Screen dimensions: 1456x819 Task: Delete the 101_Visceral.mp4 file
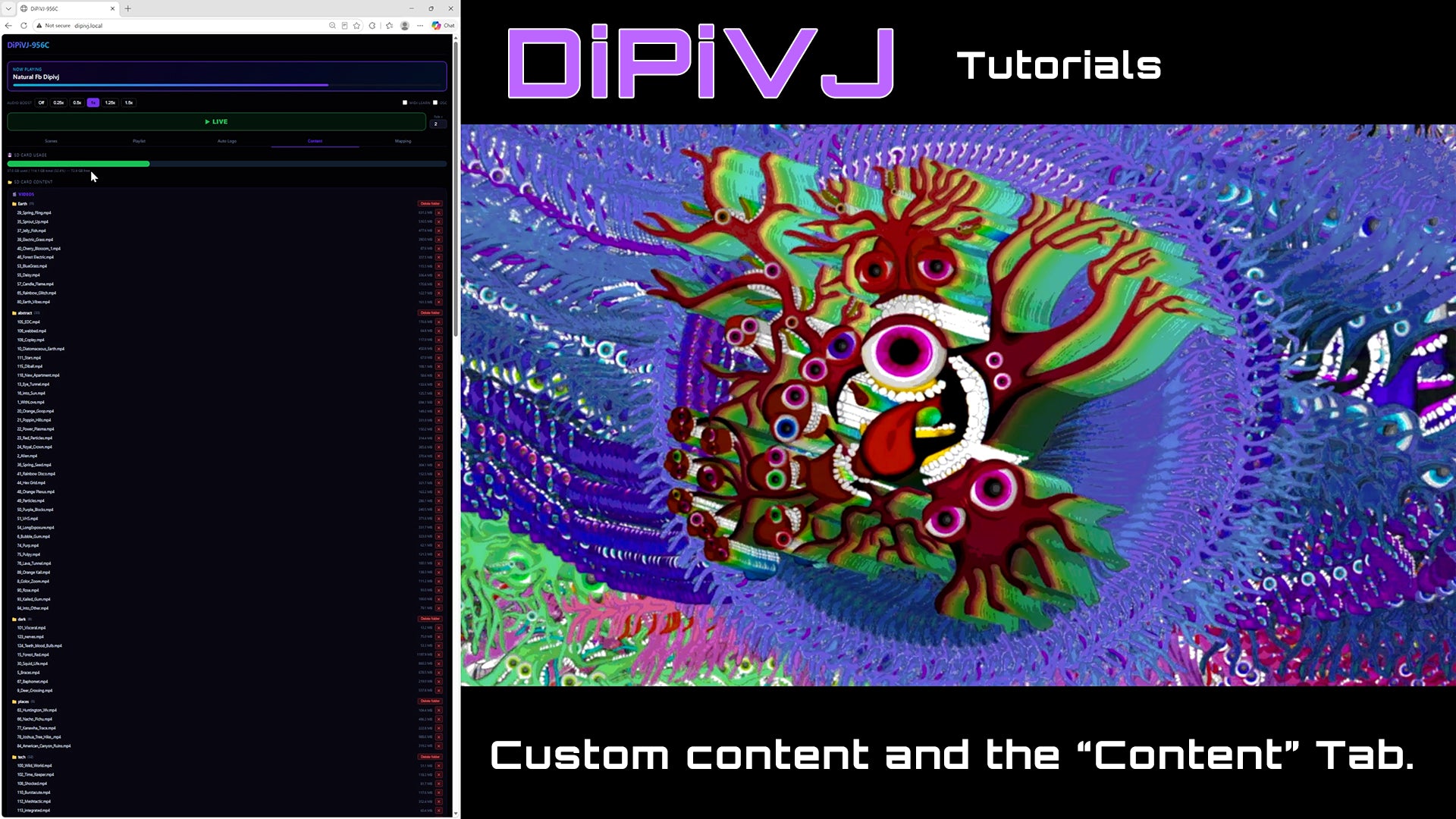coord(438,628)
